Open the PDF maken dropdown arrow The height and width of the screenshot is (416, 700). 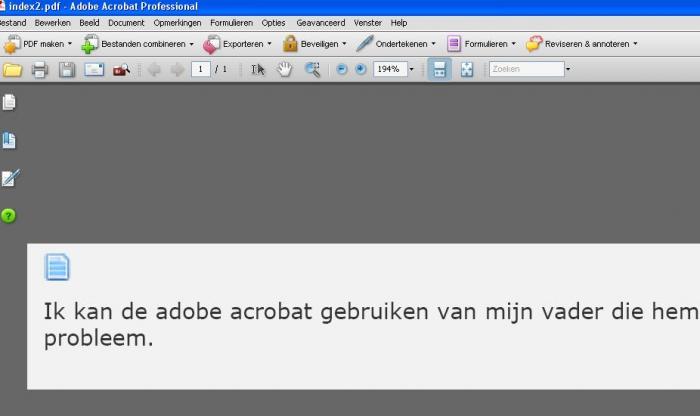70,44
